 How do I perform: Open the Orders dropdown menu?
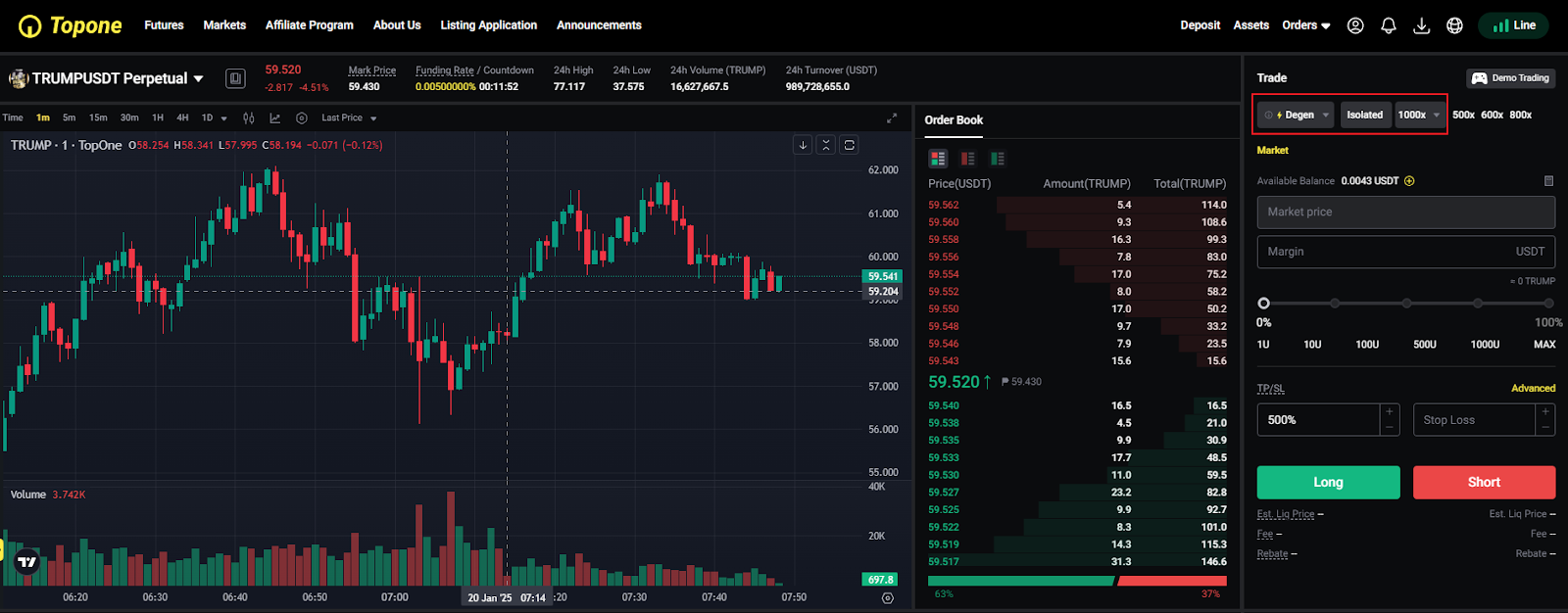tap(1306, 25)
